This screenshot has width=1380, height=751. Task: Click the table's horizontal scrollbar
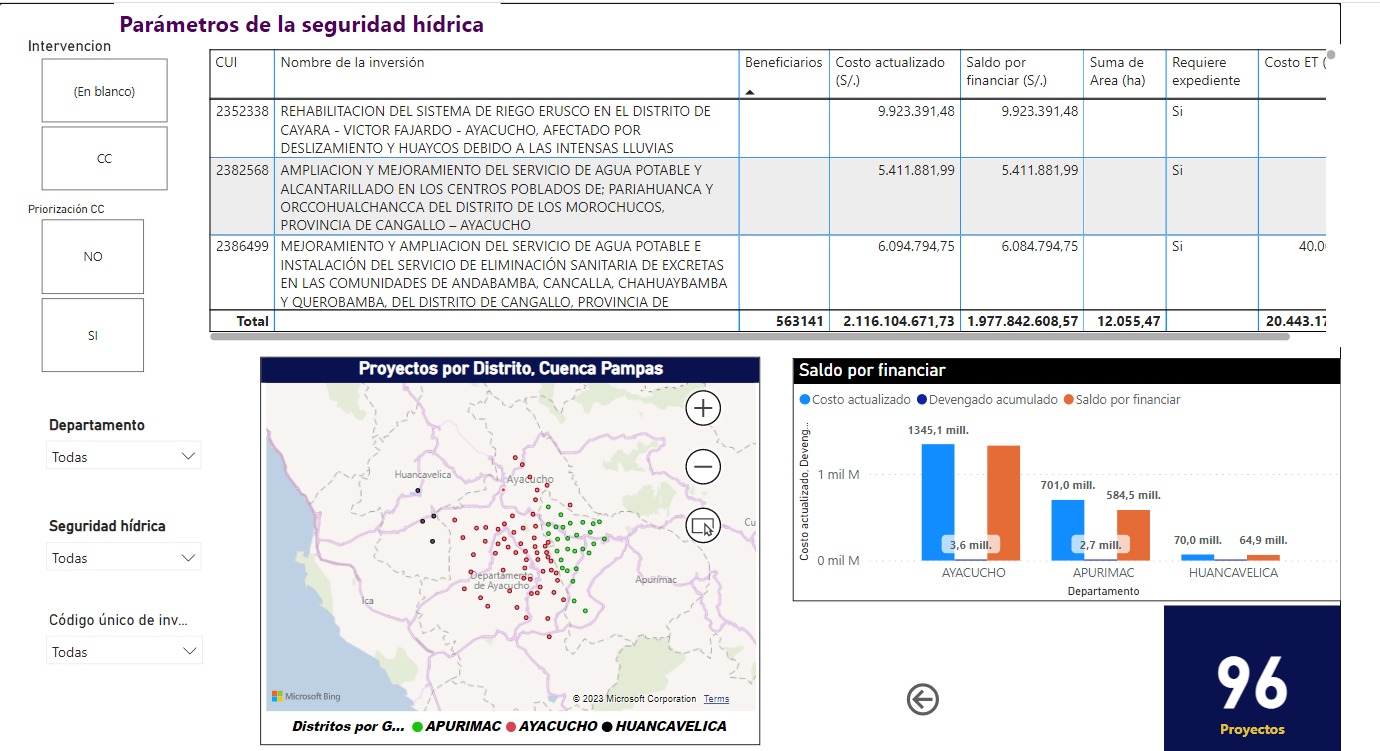pos(750,338)
